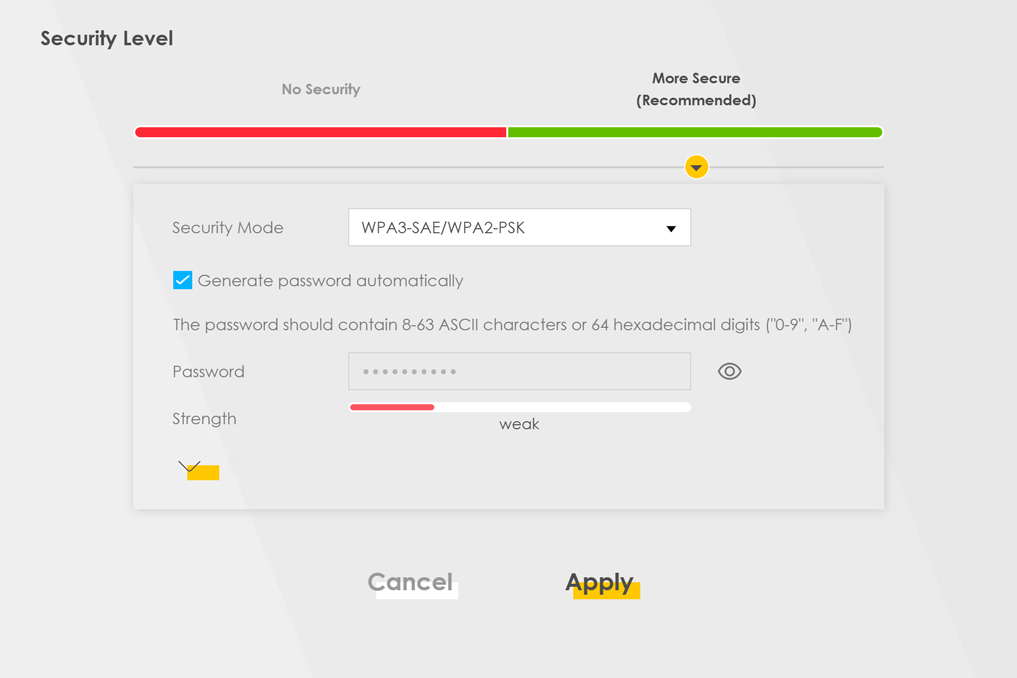Select the red No Security bar segment

point(320,132)
